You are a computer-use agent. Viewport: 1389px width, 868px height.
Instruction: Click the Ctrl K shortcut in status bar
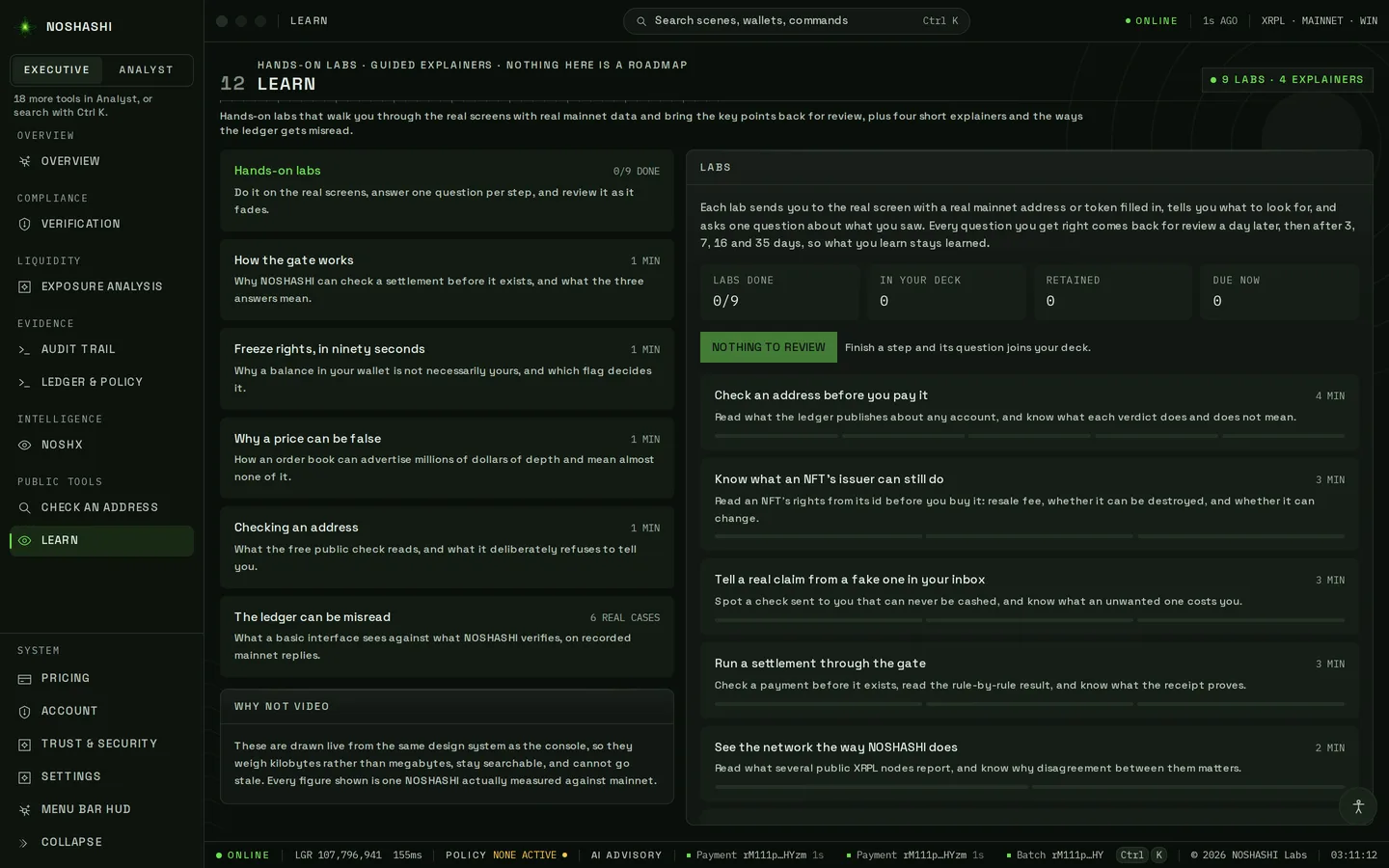coord(1141,855)
